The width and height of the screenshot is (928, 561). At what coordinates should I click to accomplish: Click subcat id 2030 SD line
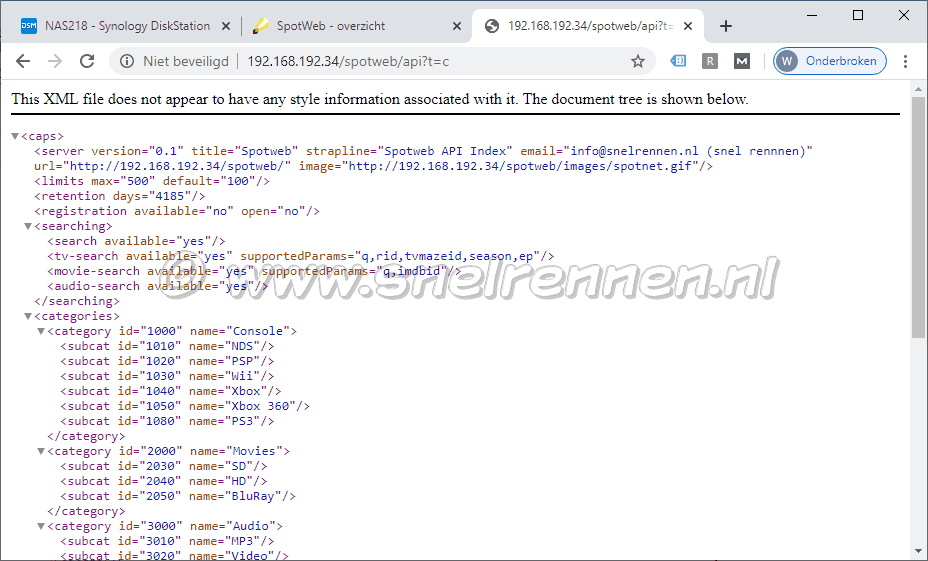[163, 466]
